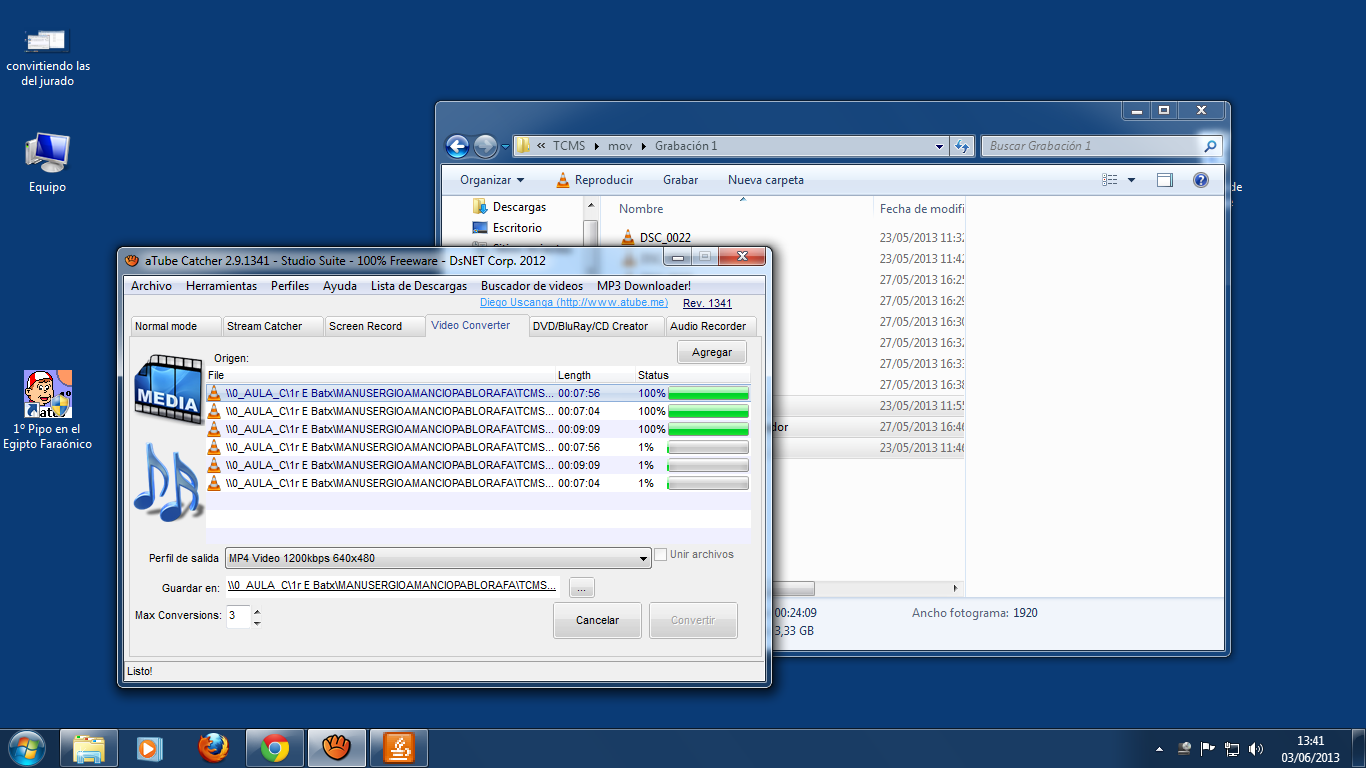Click the Agregar button
The image size is (1366, 768).
point(712,352)
